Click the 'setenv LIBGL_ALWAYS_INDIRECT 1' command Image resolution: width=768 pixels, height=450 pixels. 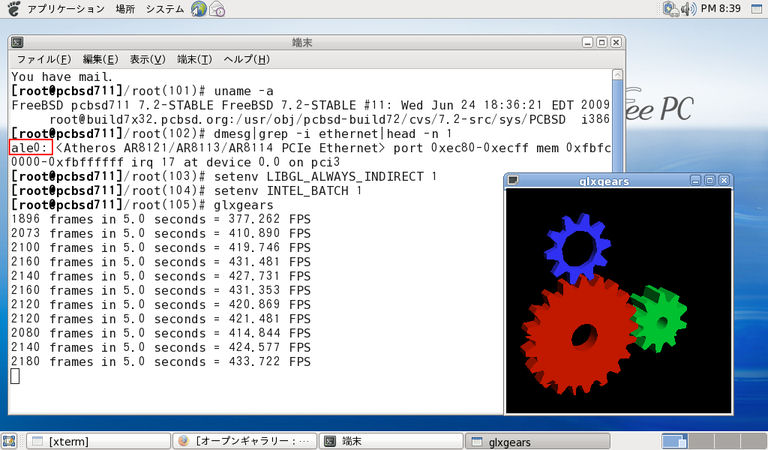(x=325, y=176)
